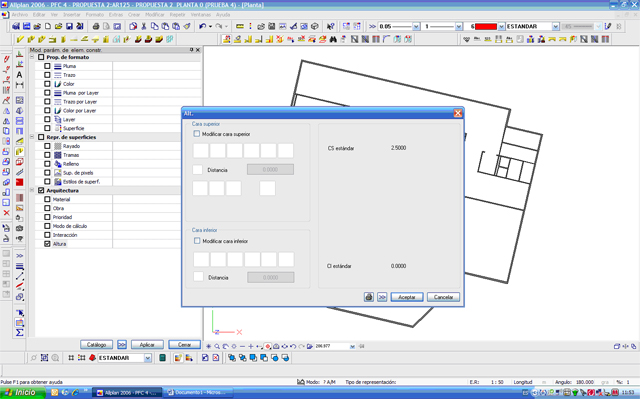
Task: Uncheck the Altura checkbox
Action: [x=47, y=244]
